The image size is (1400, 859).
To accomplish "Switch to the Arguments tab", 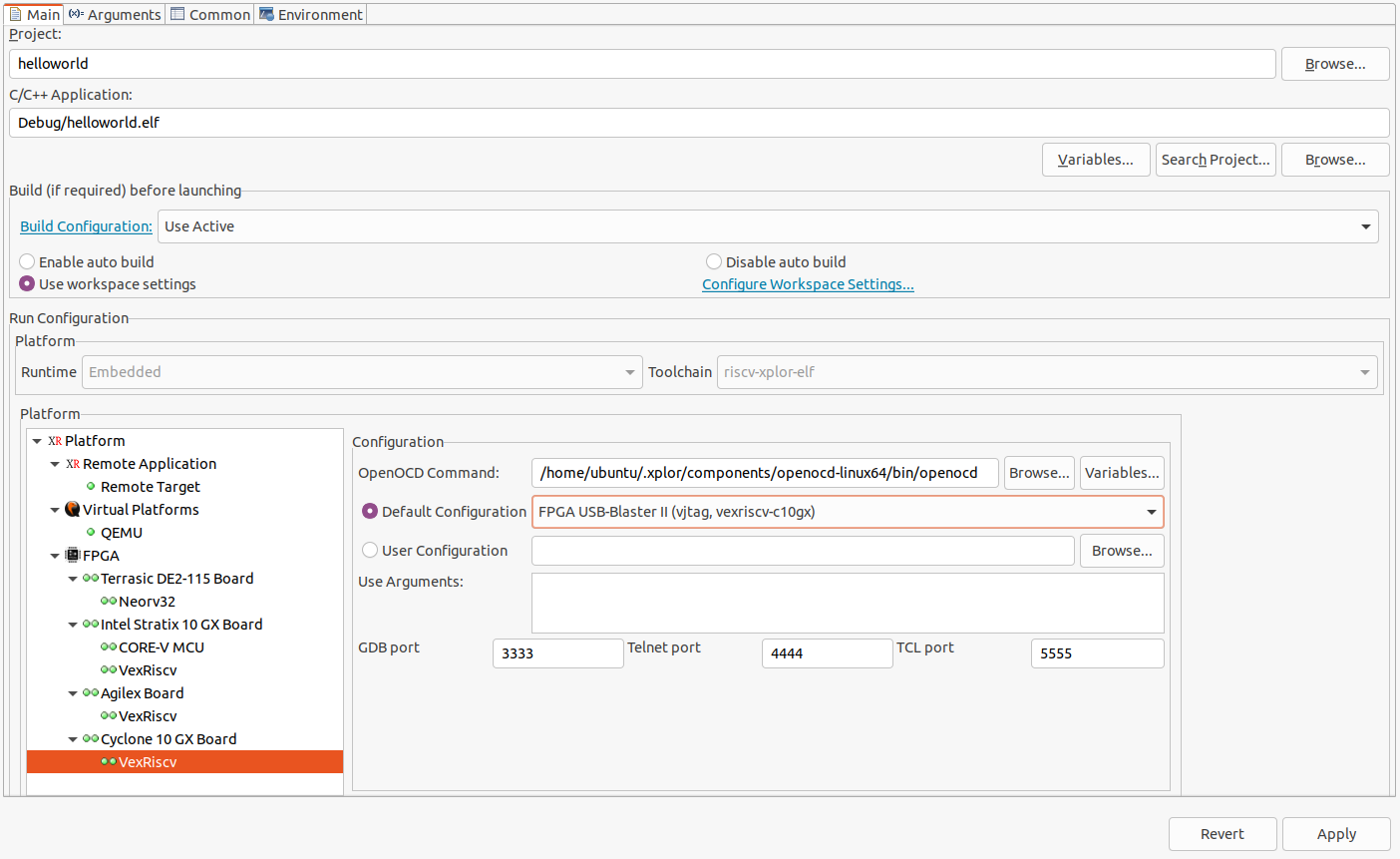I will 115,14.
